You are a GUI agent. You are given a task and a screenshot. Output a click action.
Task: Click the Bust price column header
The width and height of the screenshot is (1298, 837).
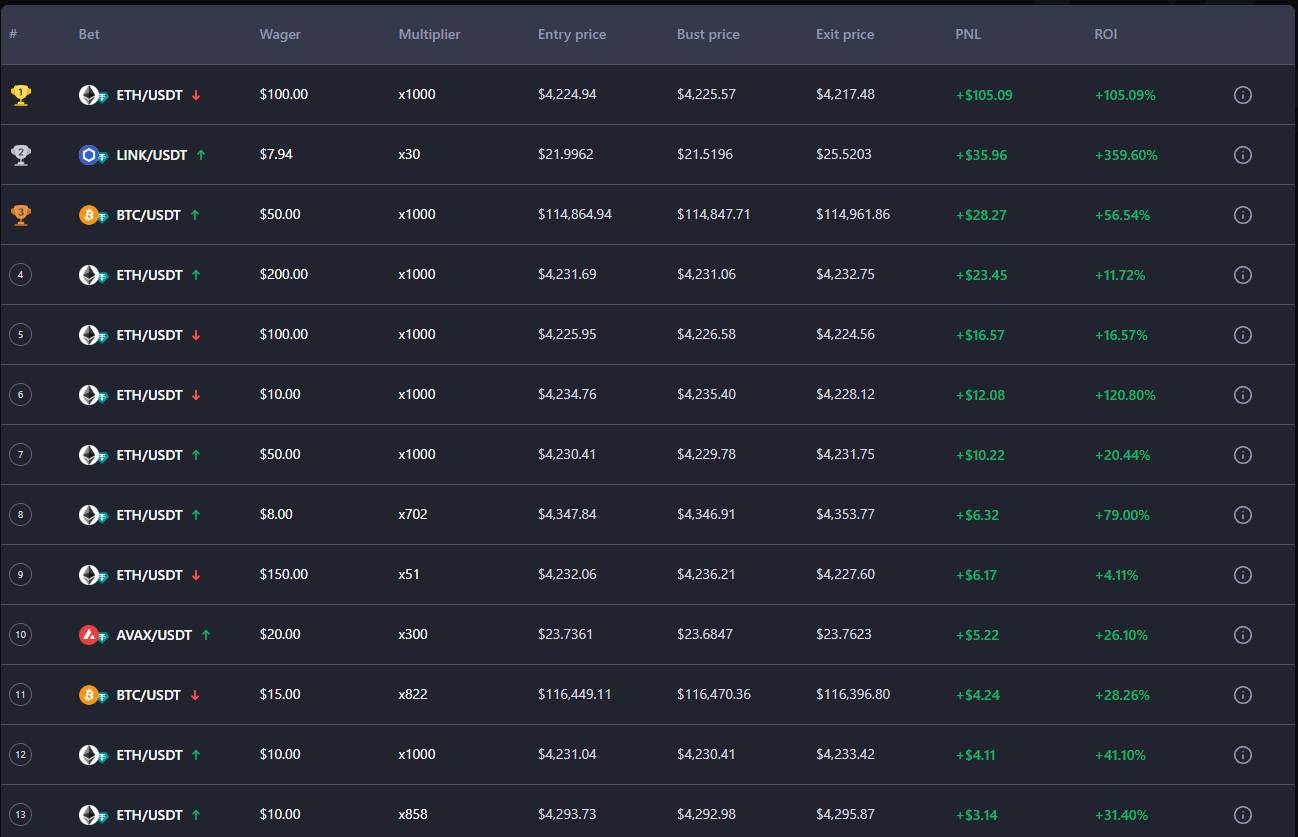point(708,34)
